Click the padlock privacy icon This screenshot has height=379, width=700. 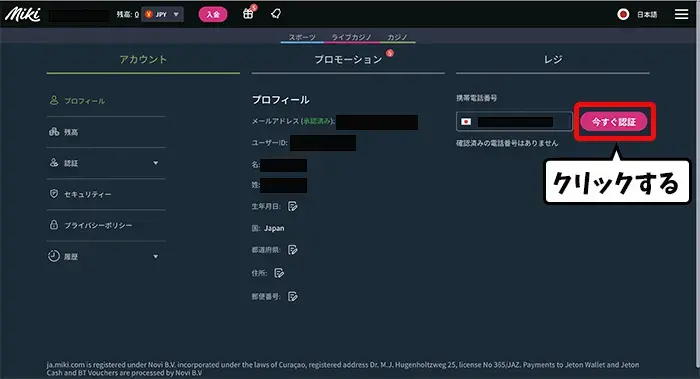point(54,225)
